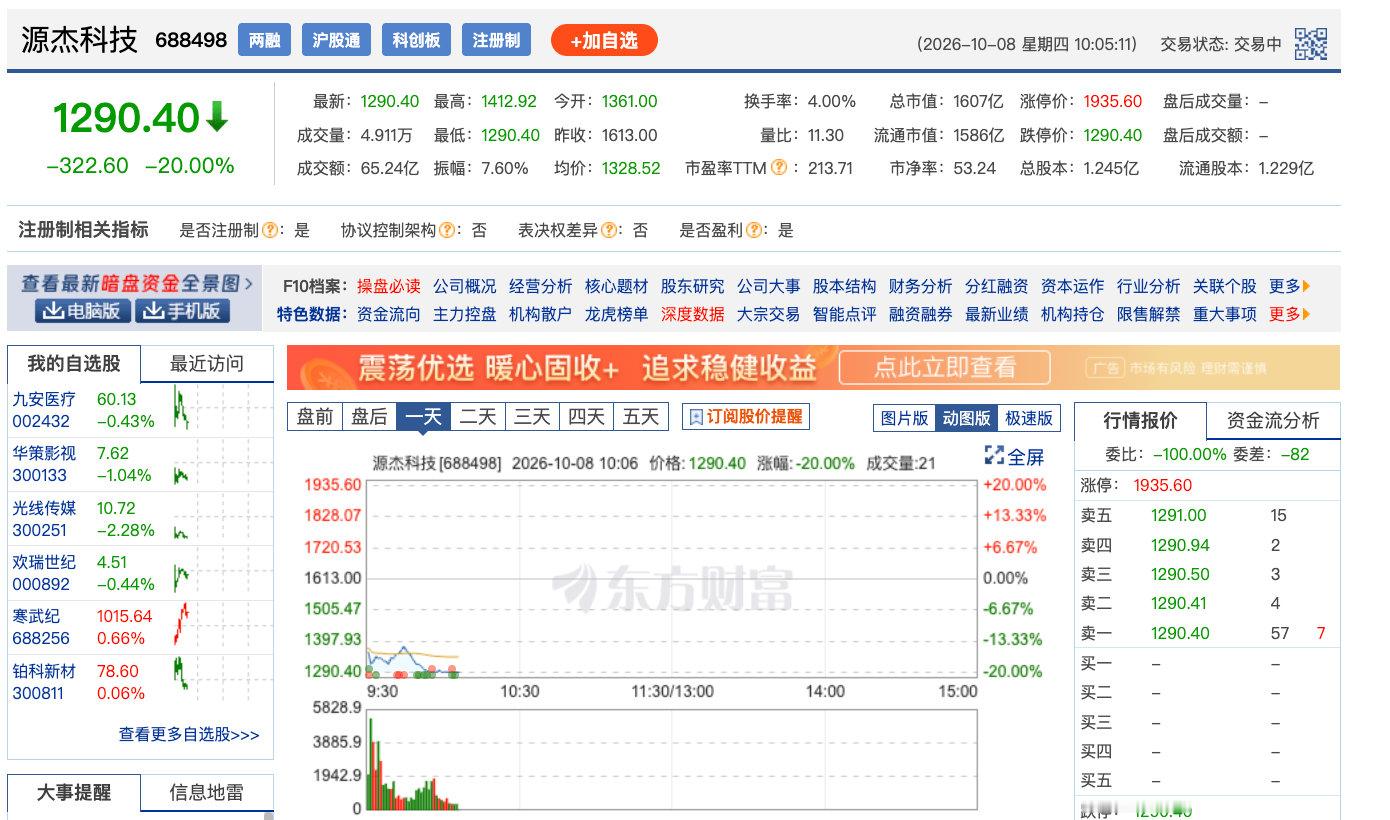Click the 注册制 tag
1390x820 pixels.
[496, 41]
